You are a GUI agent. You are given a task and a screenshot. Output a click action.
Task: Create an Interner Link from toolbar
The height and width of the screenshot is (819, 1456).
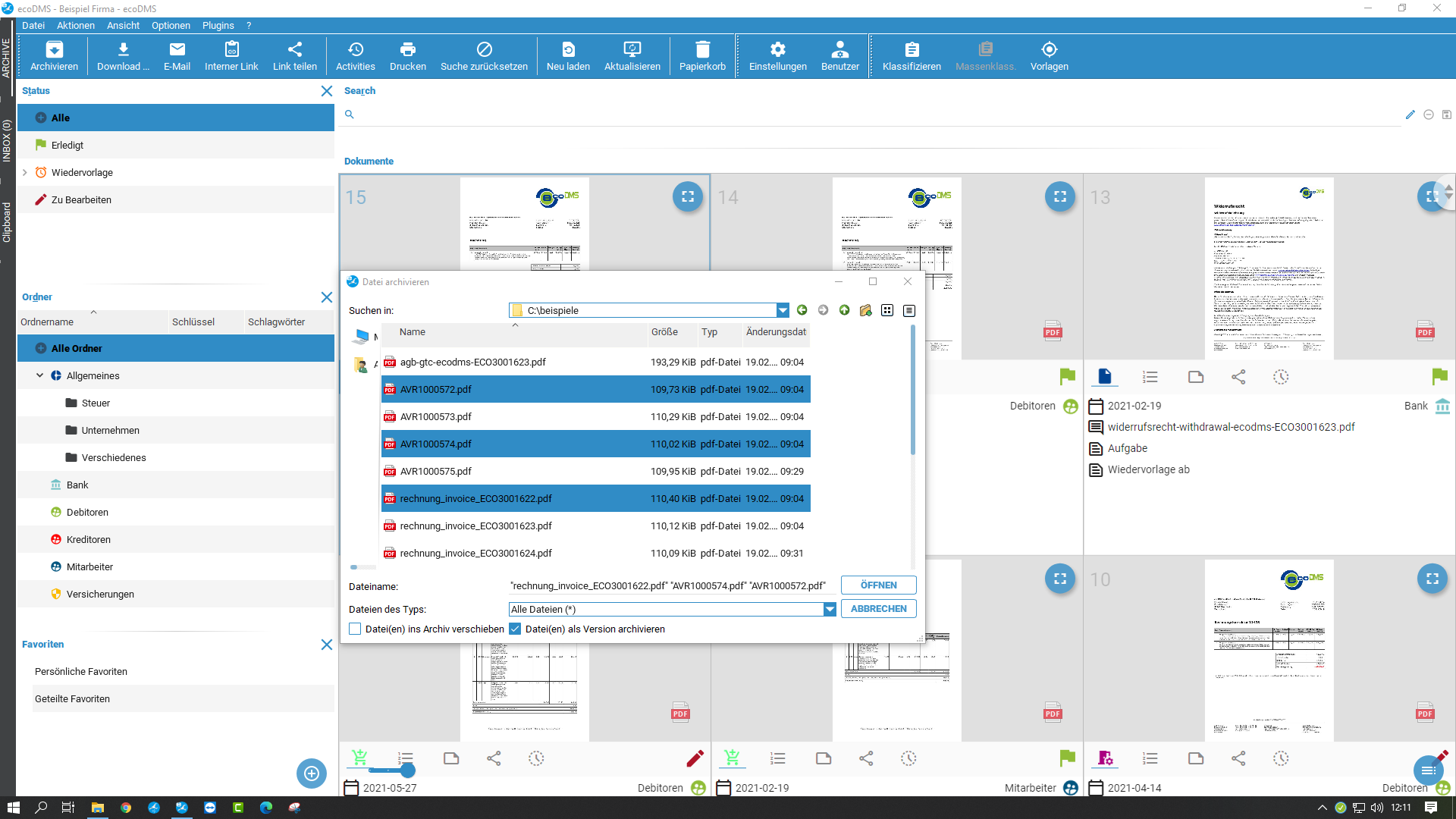231,56
